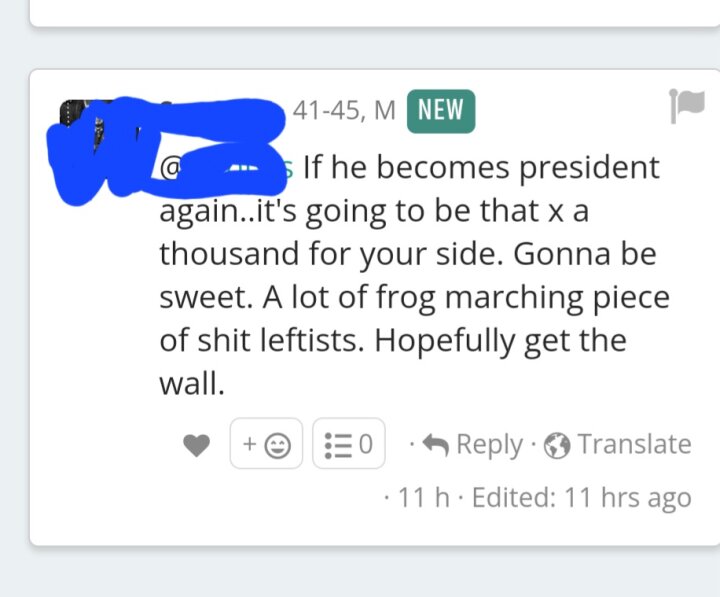720x597 pixels.
Task: Click the list icon beside the zero count
Action: click(338, 445)
